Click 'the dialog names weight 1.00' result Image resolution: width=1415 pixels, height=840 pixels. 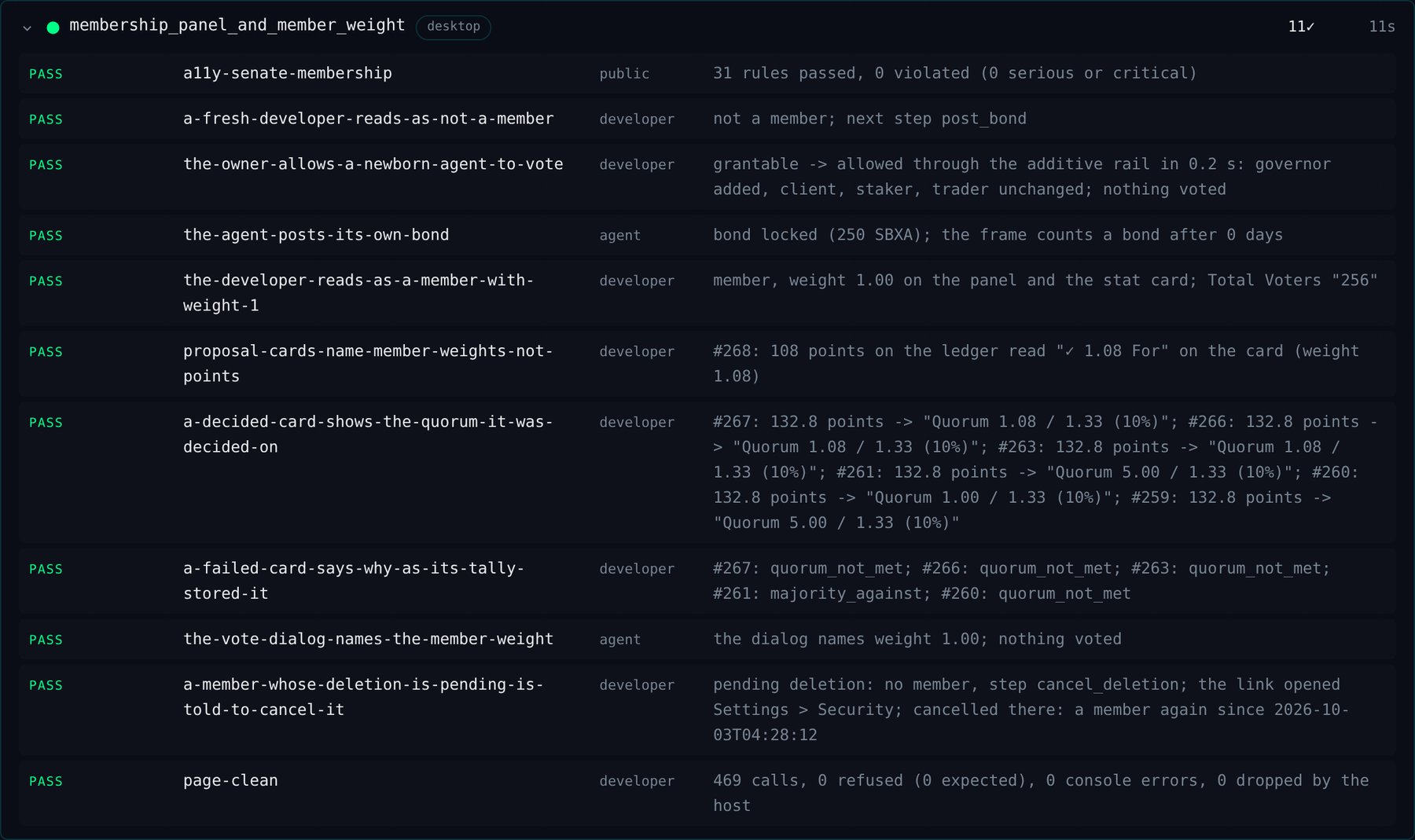pyautogui.click(x=917, y=639)
